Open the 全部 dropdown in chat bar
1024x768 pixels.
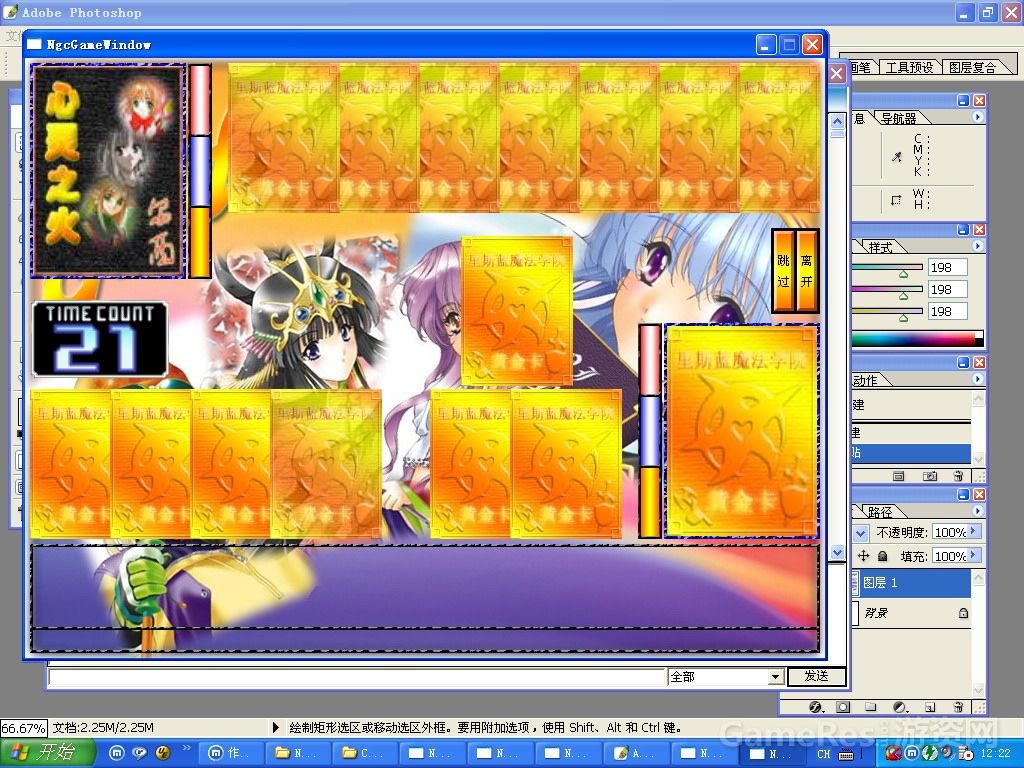pos(775,677)
